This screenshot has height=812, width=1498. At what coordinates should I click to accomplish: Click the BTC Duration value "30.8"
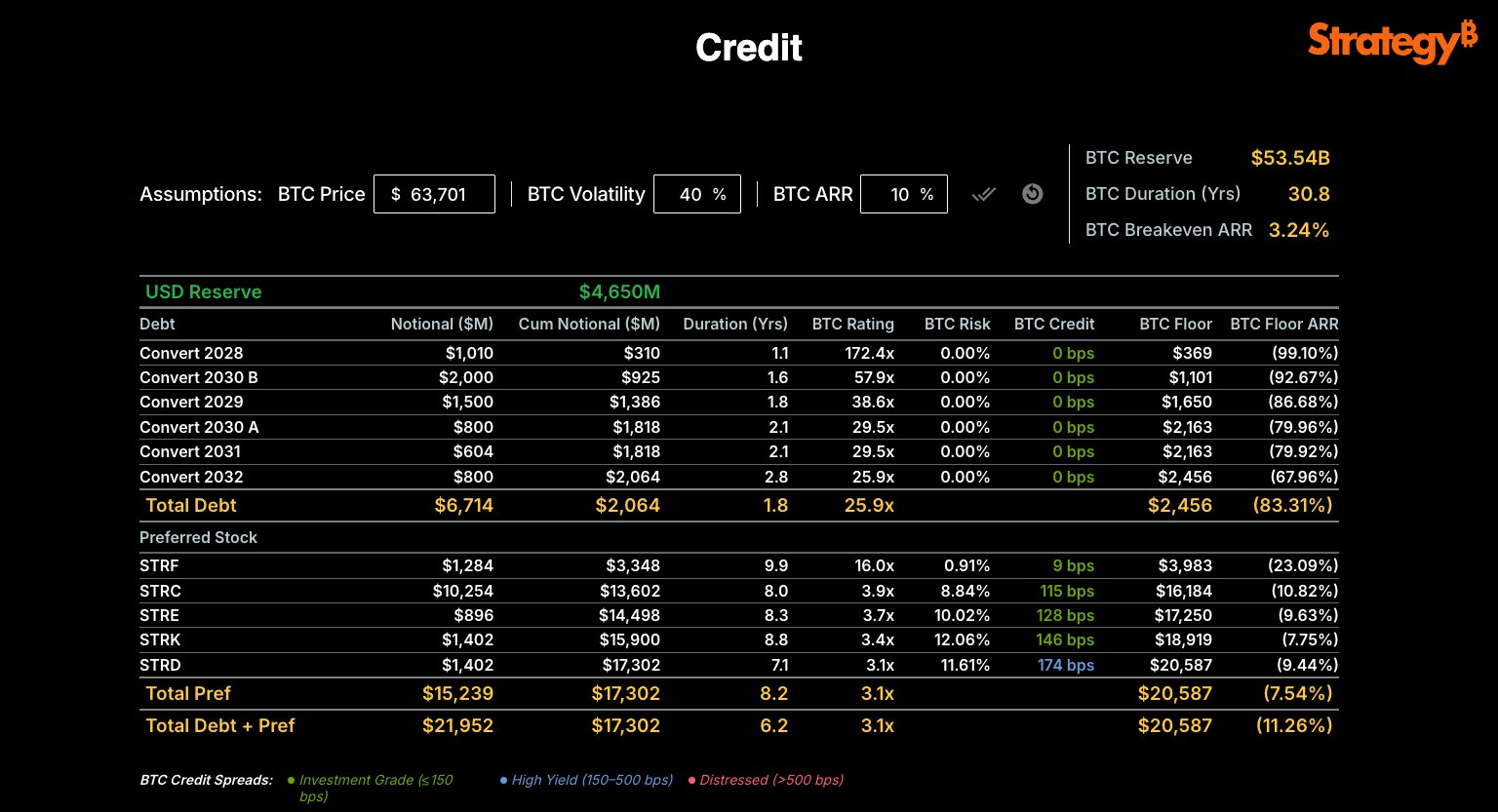click(x=1309, y=194)
